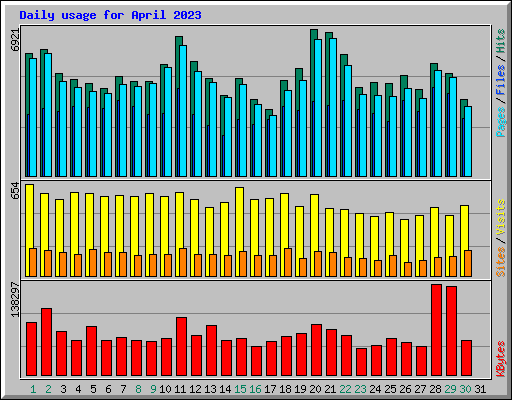Click day label 3 on x-axis
The width and height of the screenshot is (512, 400).
[x=63, y=389]
